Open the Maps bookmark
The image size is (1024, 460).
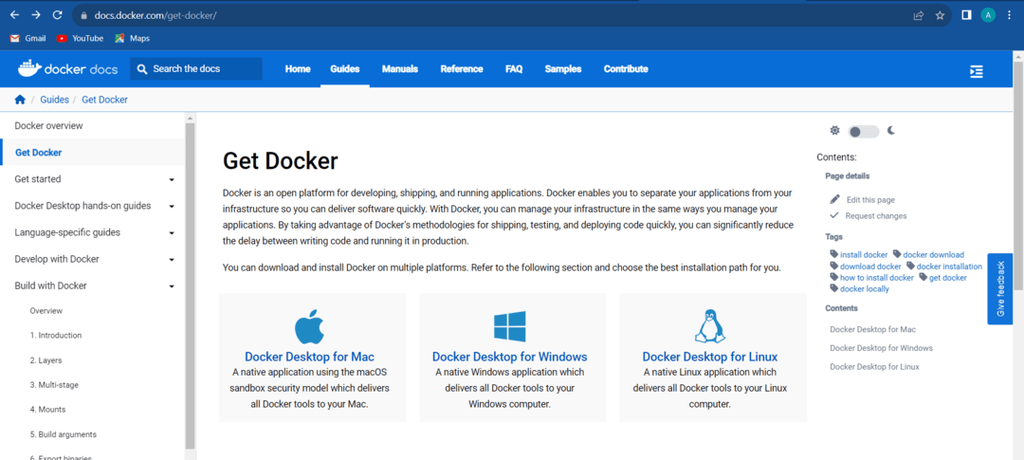pos(133,39)
